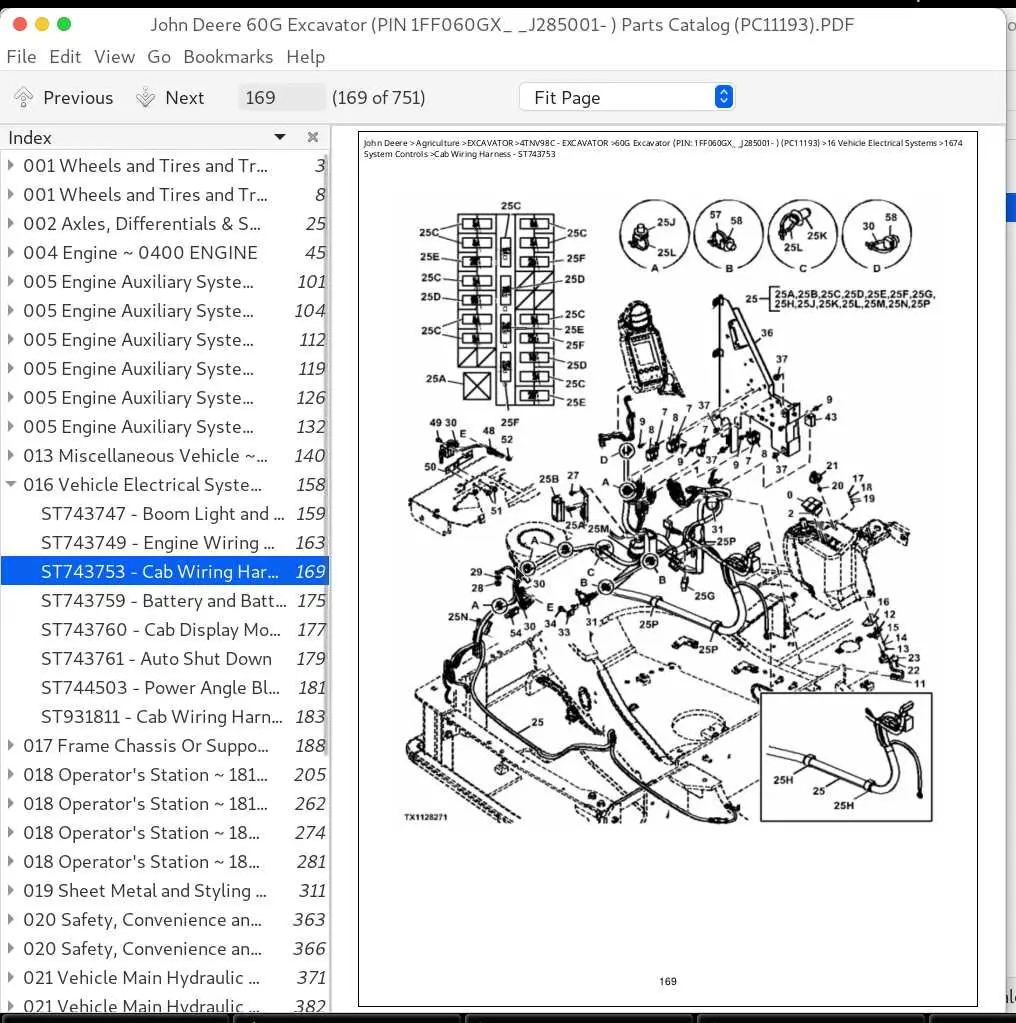This screenshot has width=1016, height=1023.
Task: Click the 25H harness inset detail box
Action: [x=846, y=757]
